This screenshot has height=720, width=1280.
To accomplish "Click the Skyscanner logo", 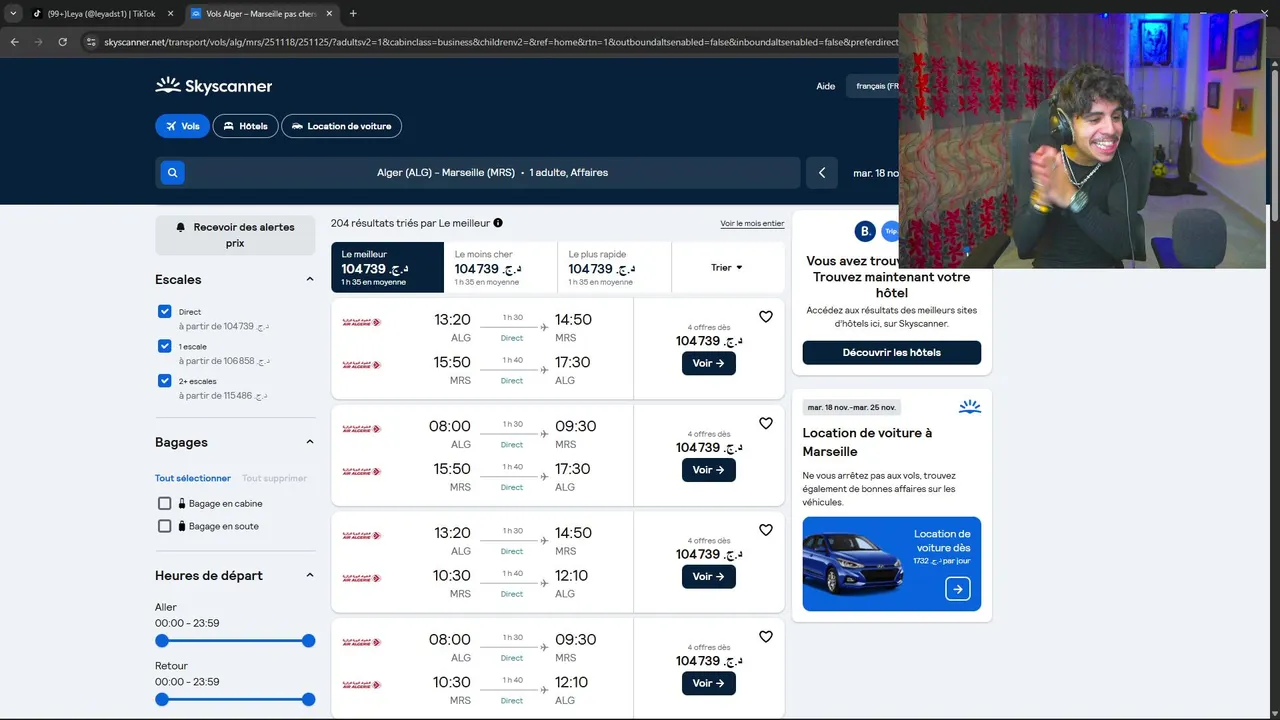I will click(x=214, y=86).
